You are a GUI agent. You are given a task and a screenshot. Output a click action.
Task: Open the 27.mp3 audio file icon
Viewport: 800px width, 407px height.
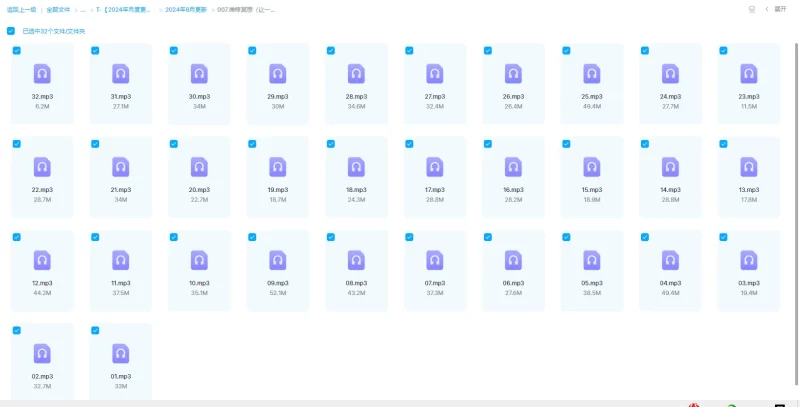coord(434,74)
